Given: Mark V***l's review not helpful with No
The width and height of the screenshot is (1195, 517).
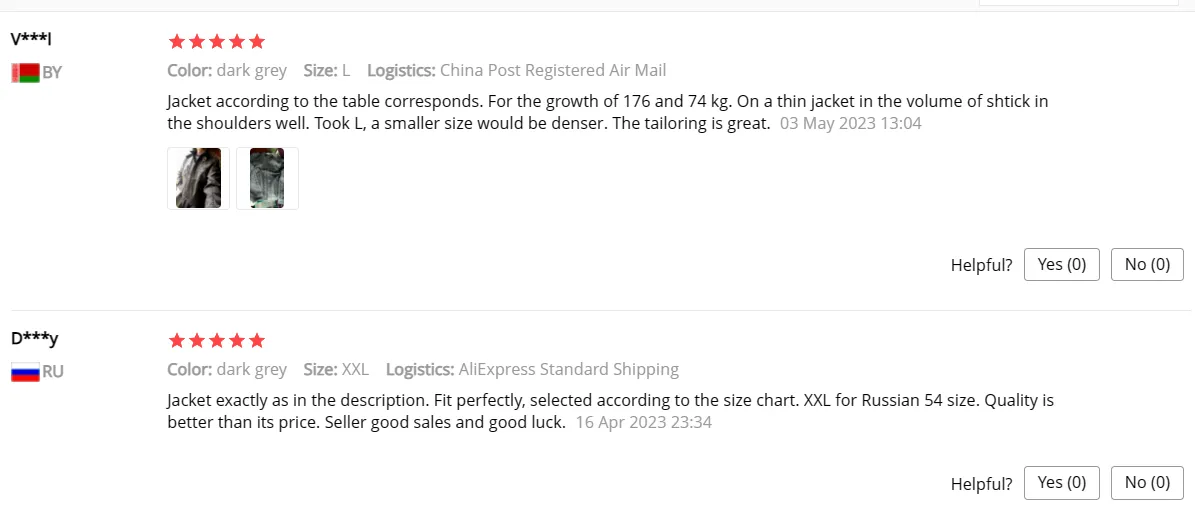Looking at the screenshot, I should [1147, 265].
